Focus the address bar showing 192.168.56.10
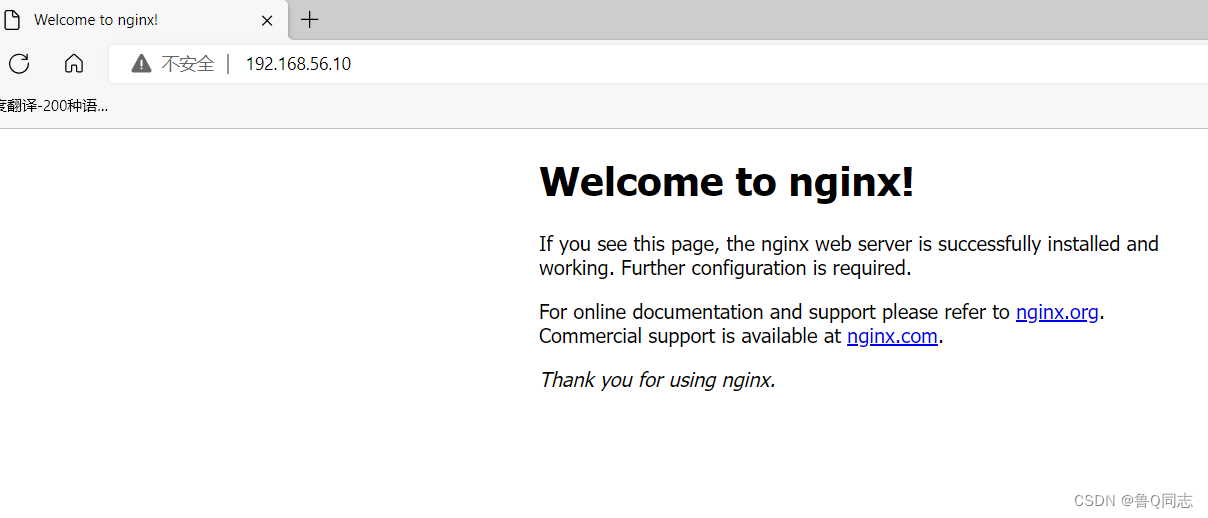The width and height of the screenshot is (1208, 518). point(660,64)
